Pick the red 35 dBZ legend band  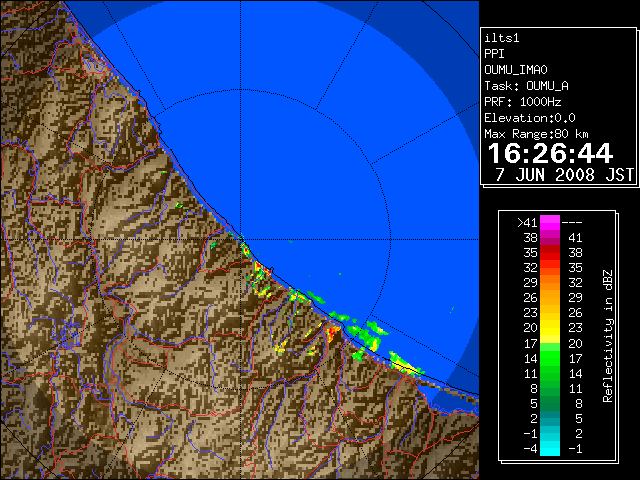tap(550, 253)
